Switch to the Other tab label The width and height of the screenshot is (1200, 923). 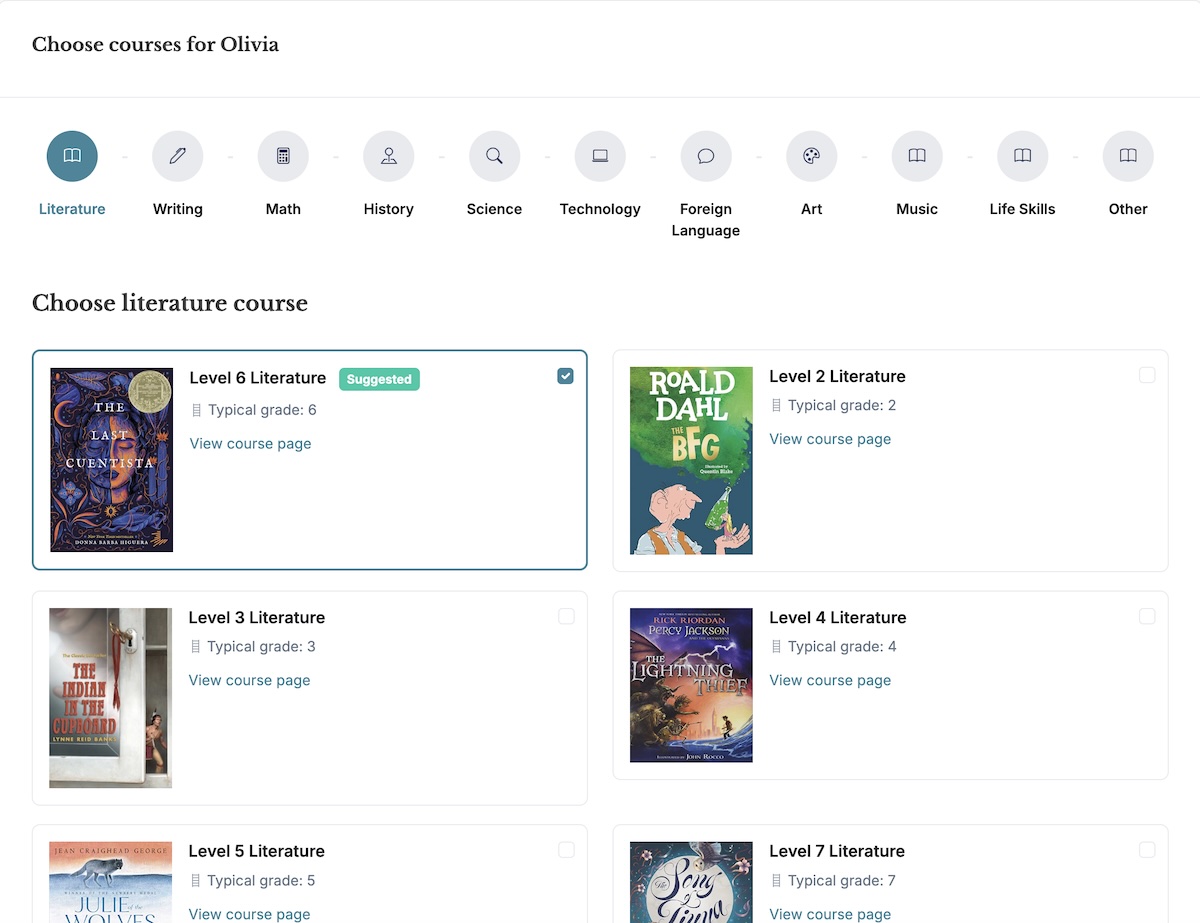click(1128, 209)
